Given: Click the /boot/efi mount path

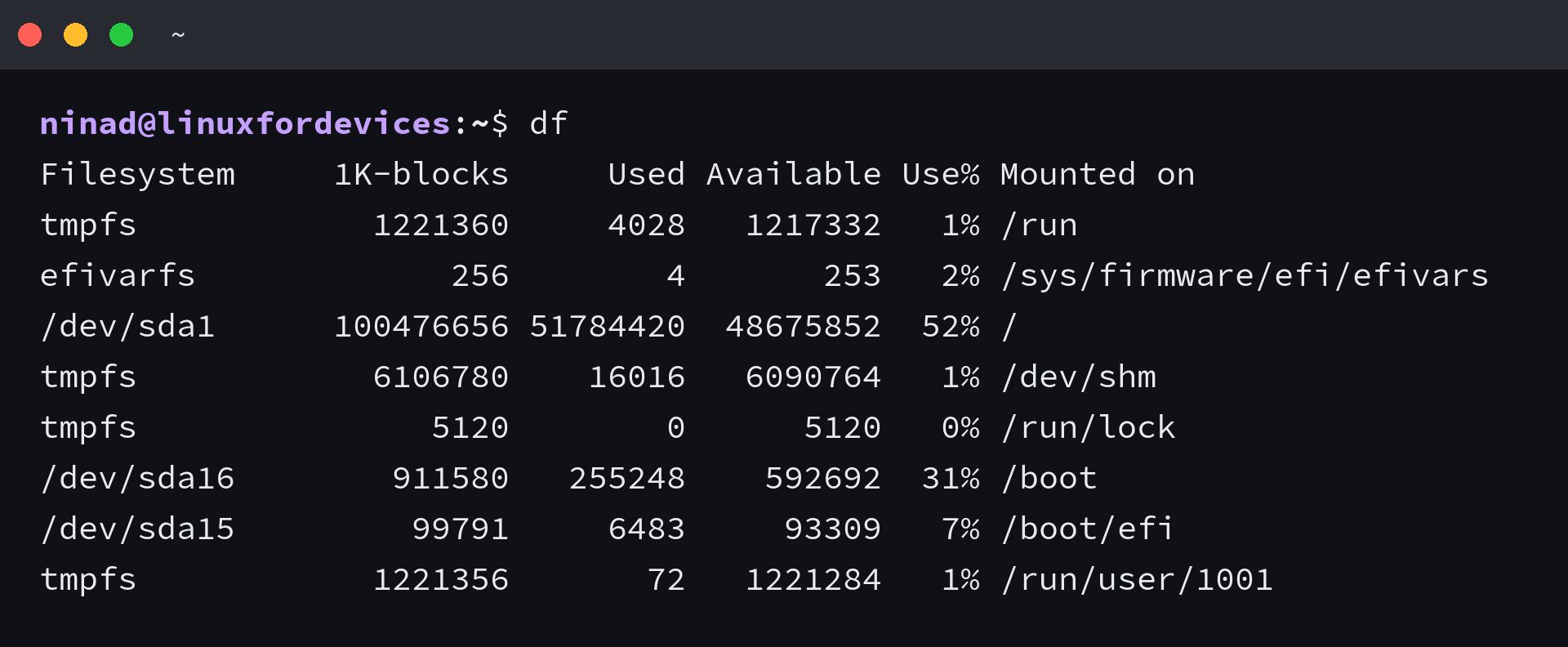Looking at the screenshot, I should click(x=1089, y=529).
